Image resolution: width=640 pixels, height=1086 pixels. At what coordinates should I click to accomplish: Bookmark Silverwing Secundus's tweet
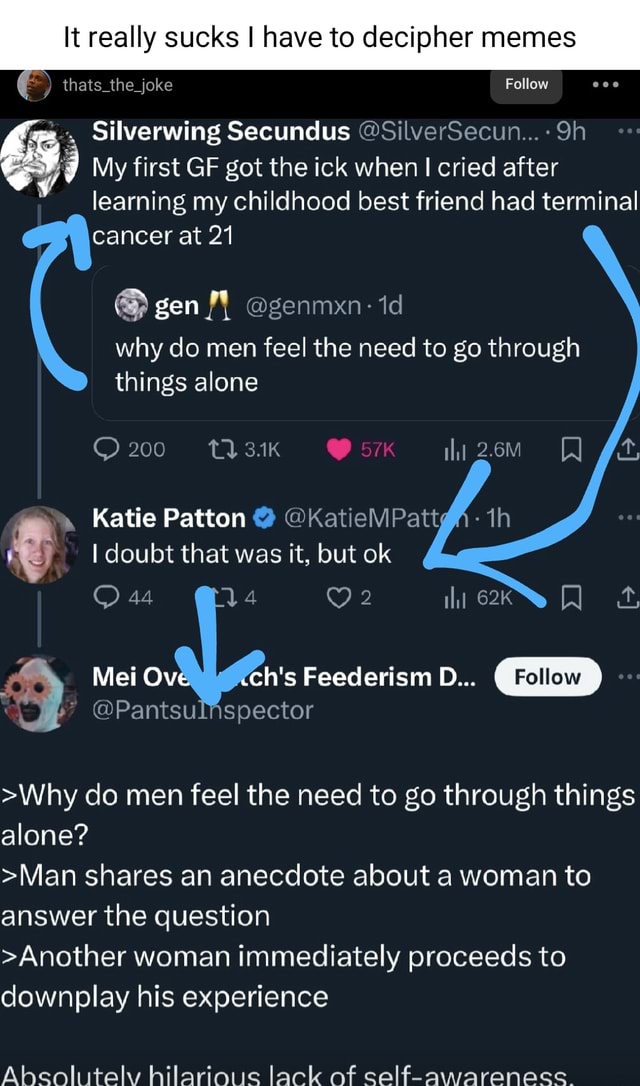570,449
